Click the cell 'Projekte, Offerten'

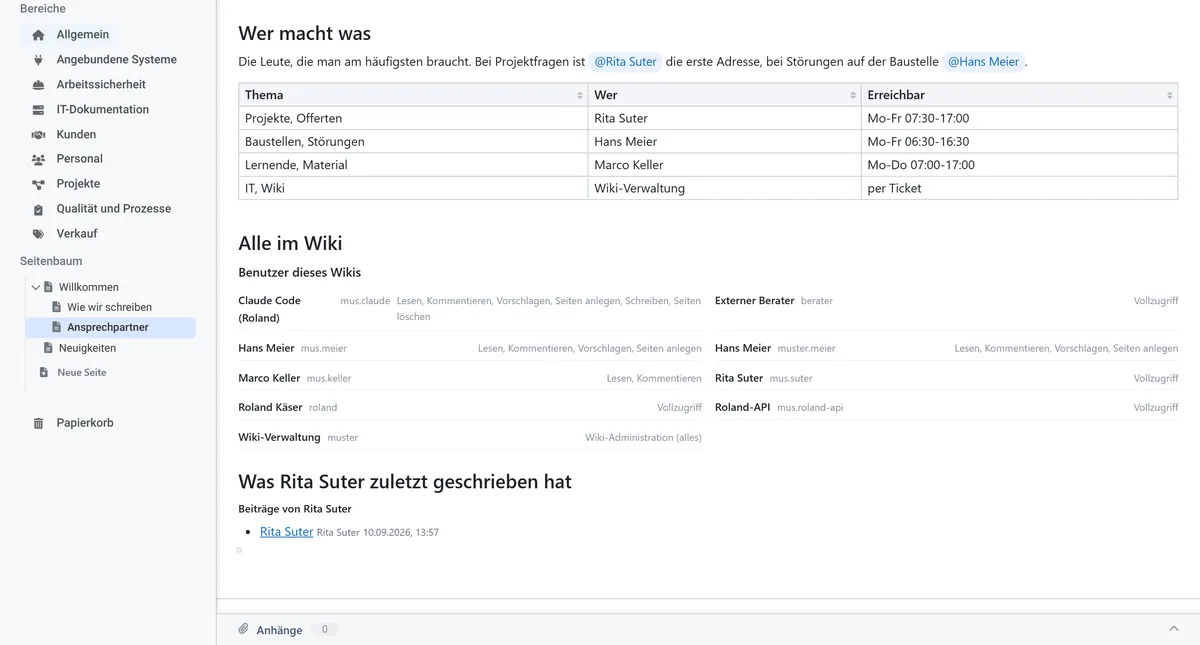coord(413,118)
